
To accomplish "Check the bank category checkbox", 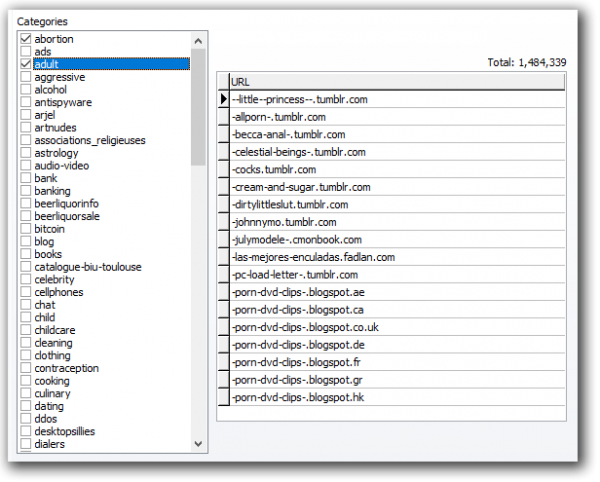I will (26, 178).
